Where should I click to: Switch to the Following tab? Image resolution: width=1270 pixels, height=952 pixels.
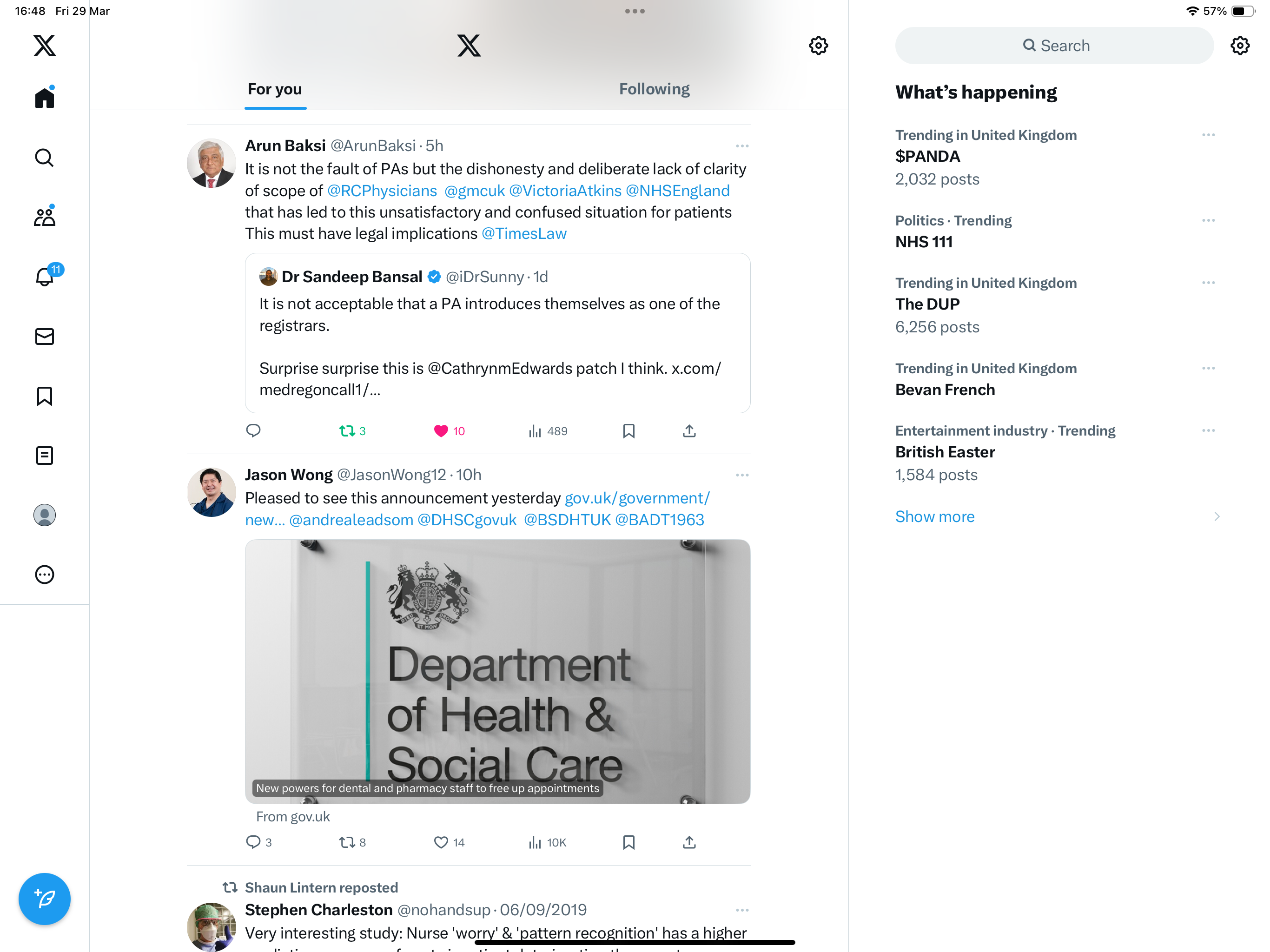pyautogui.click(x=654, y=89)
